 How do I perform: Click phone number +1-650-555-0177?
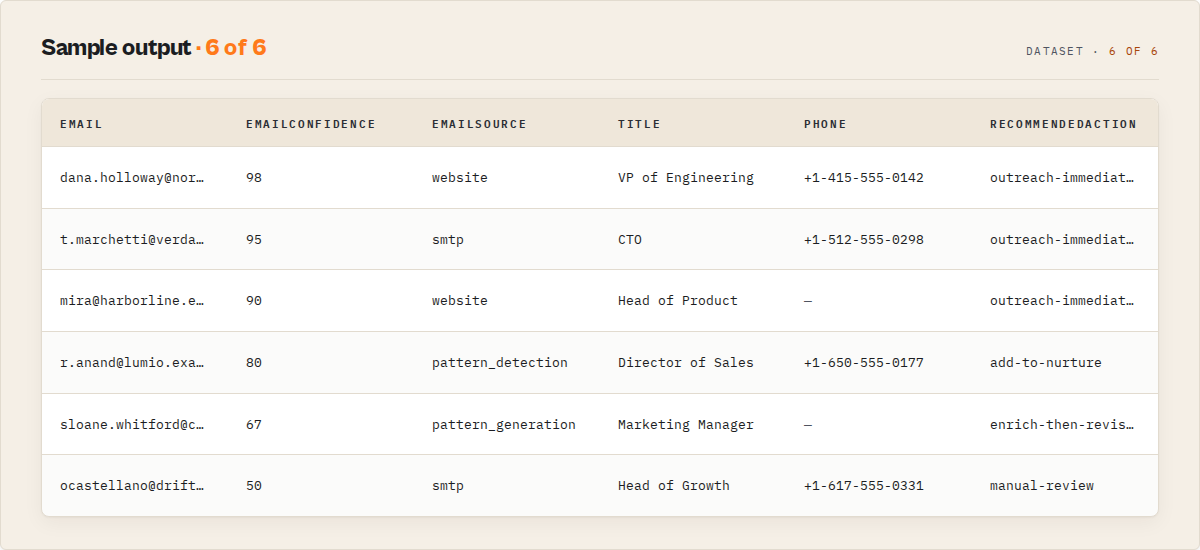click(864, 362)
